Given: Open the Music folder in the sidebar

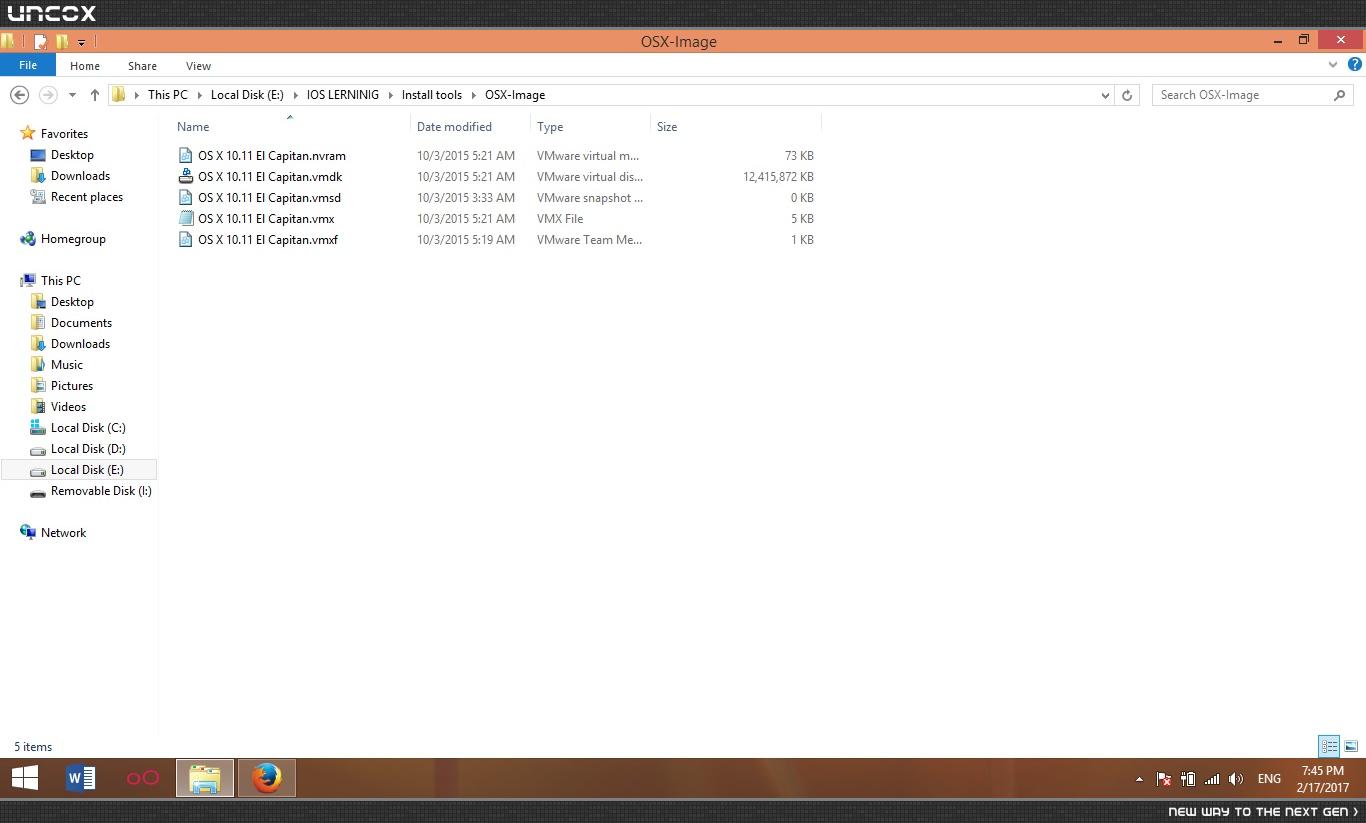Looking at the screenshot, I should [x=67, y=365].
